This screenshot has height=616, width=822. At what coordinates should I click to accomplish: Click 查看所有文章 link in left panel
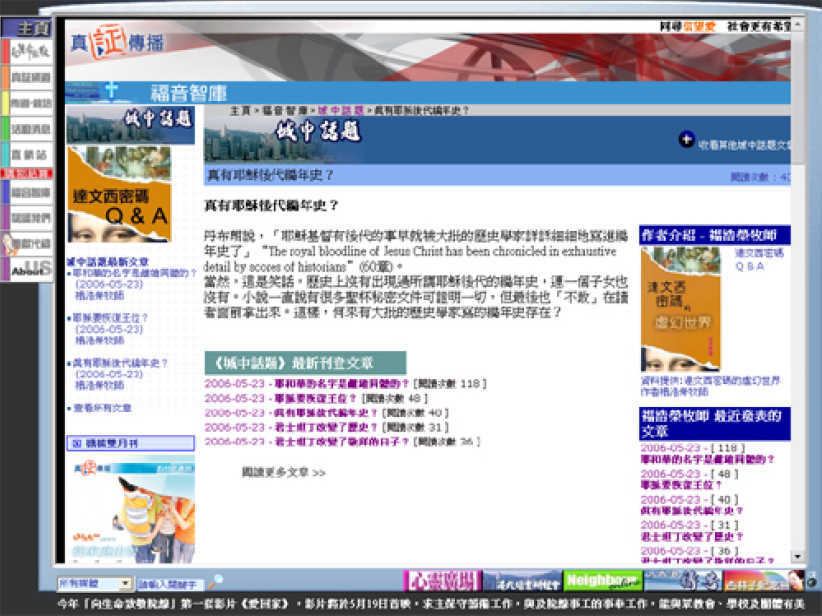tap(102, 408)
